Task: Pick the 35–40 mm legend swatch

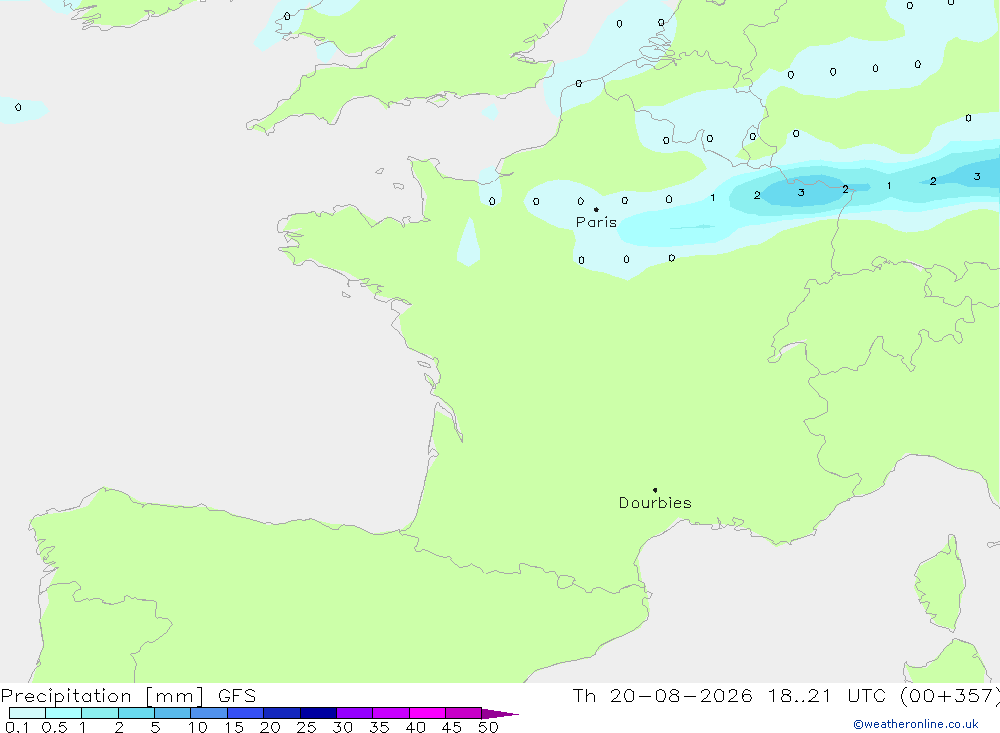Action: [391, 713]
